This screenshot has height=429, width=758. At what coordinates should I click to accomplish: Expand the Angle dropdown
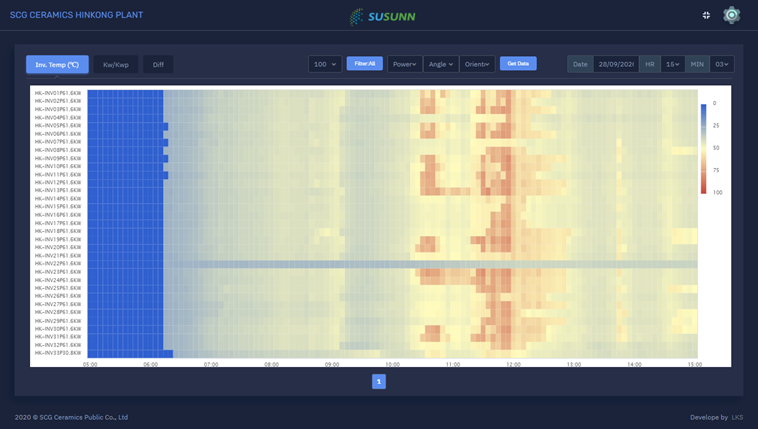[440, 64]
